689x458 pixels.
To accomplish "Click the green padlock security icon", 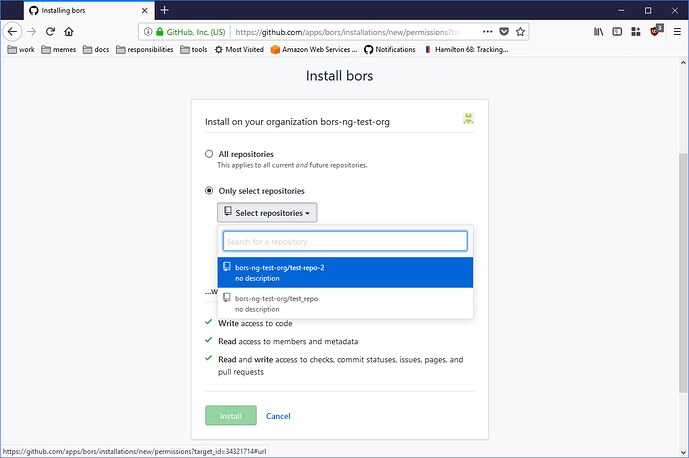I will [x=160, y=32].
